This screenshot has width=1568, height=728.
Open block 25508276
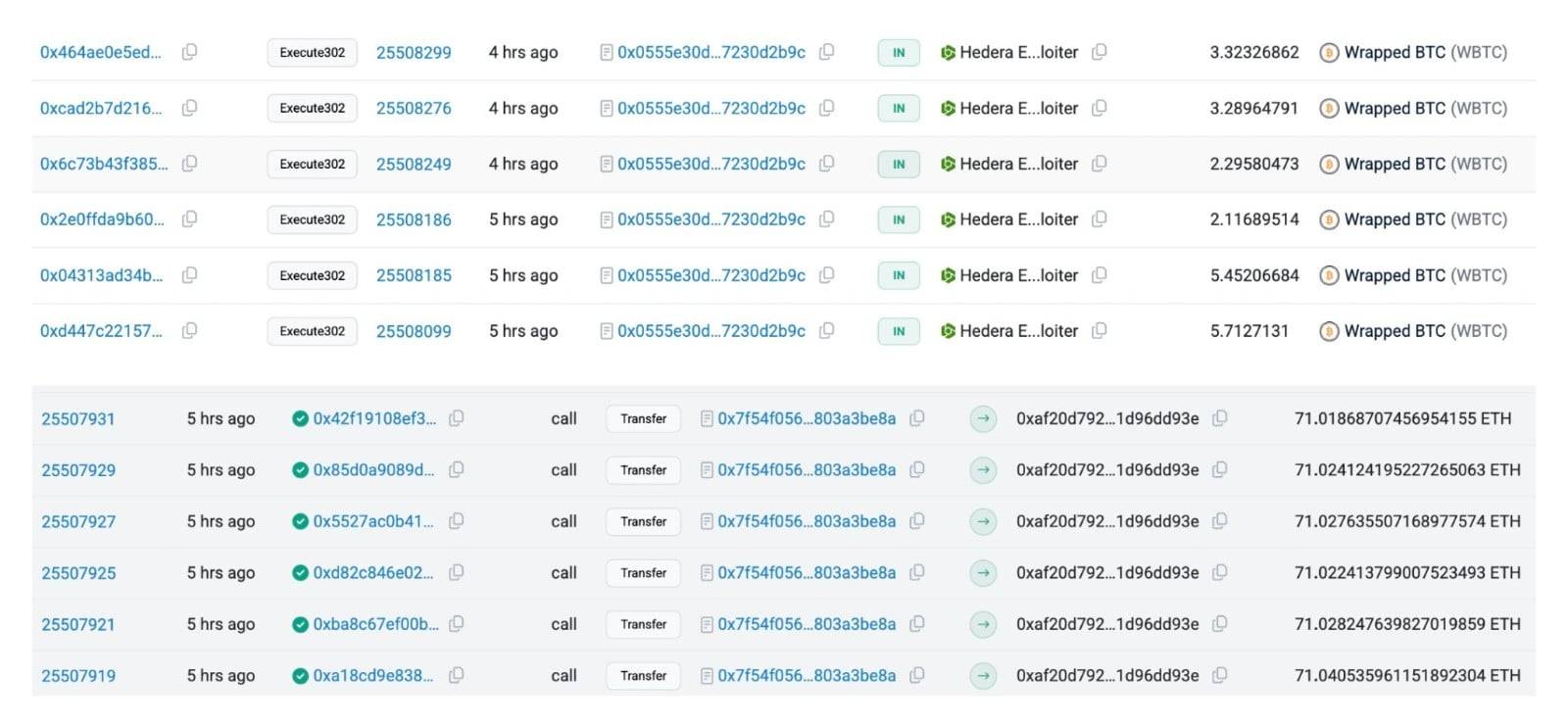(x=414, y=108)
